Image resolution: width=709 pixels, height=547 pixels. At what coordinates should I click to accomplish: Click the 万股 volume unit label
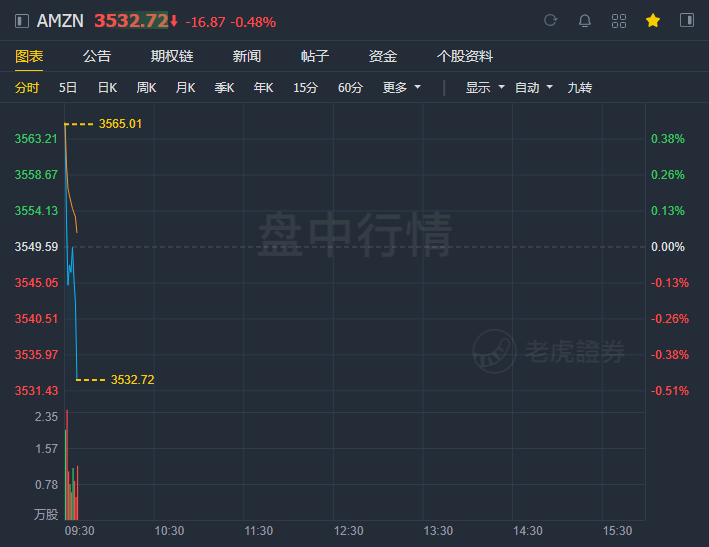(46, 514)
